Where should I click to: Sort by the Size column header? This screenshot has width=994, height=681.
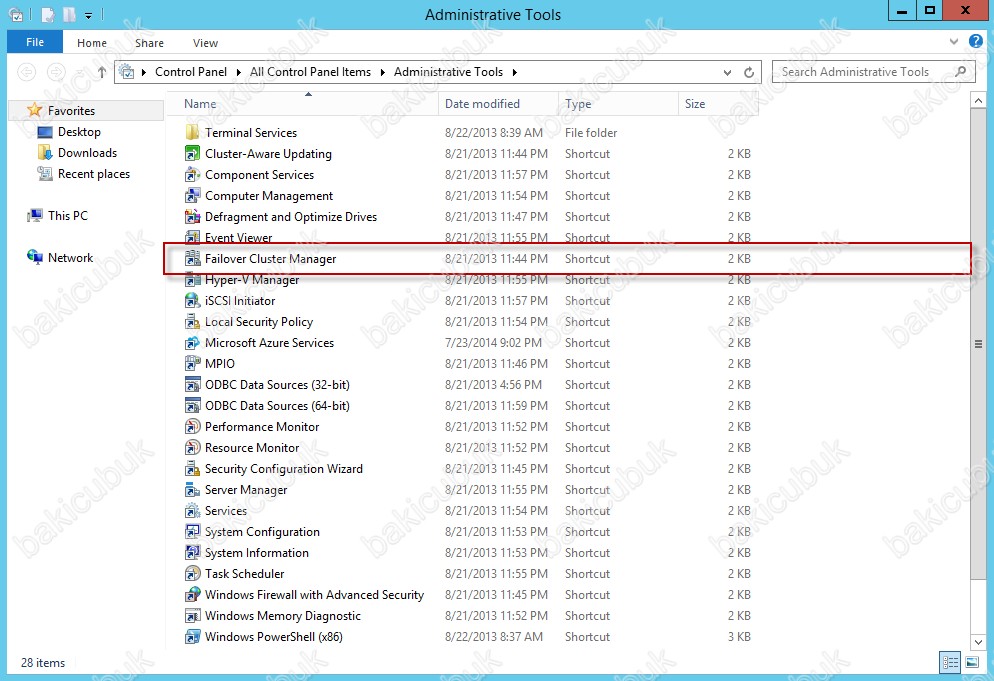click(x=718, y=104)
